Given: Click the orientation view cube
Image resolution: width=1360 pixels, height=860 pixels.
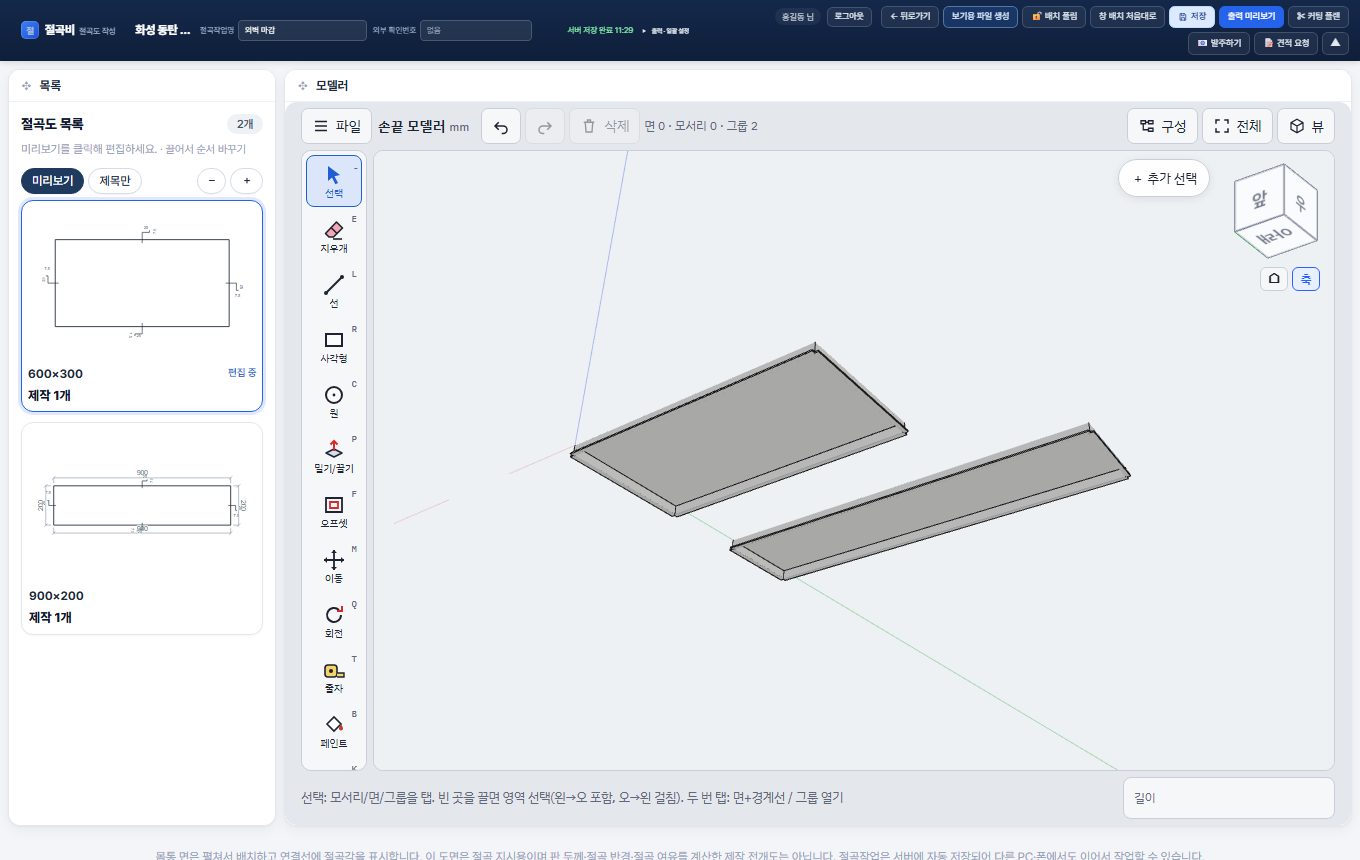Looking at the screenshot, I should [1276, 209].
